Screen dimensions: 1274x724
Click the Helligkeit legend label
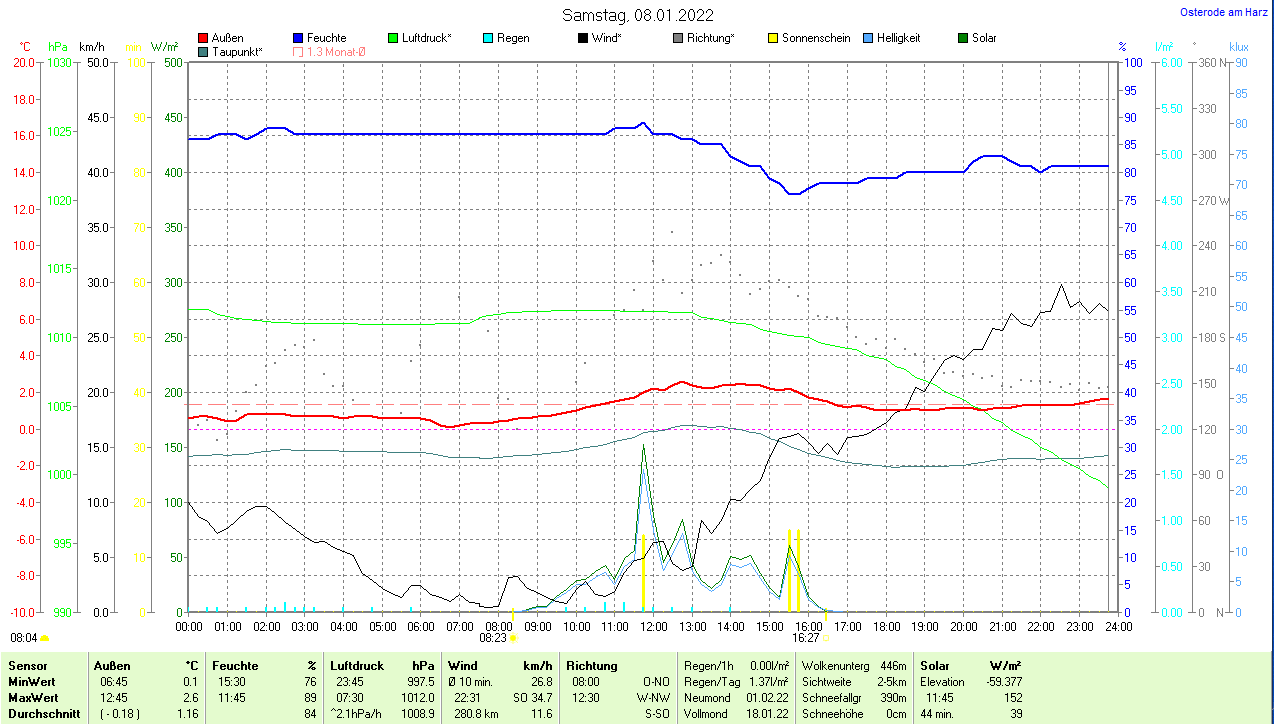click(x=898, y=38)
